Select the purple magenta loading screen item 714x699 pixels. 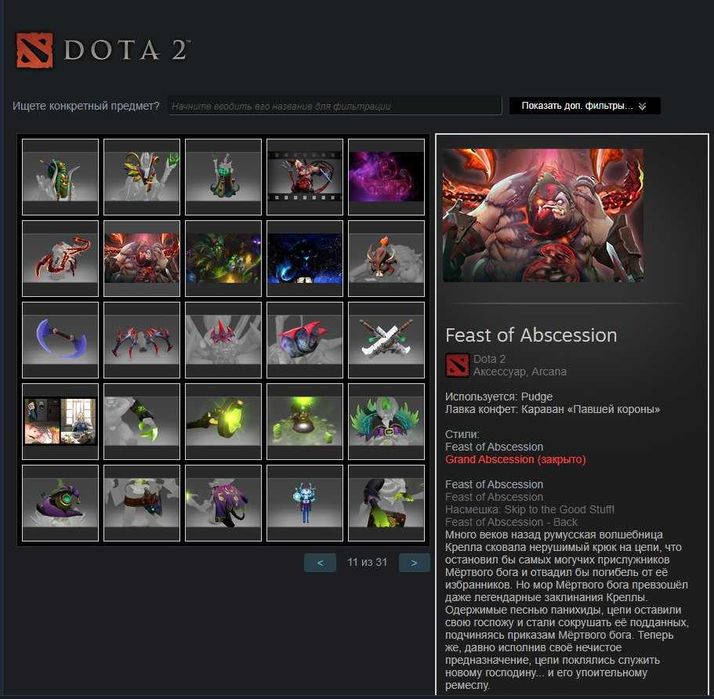(x=386, y=177)
